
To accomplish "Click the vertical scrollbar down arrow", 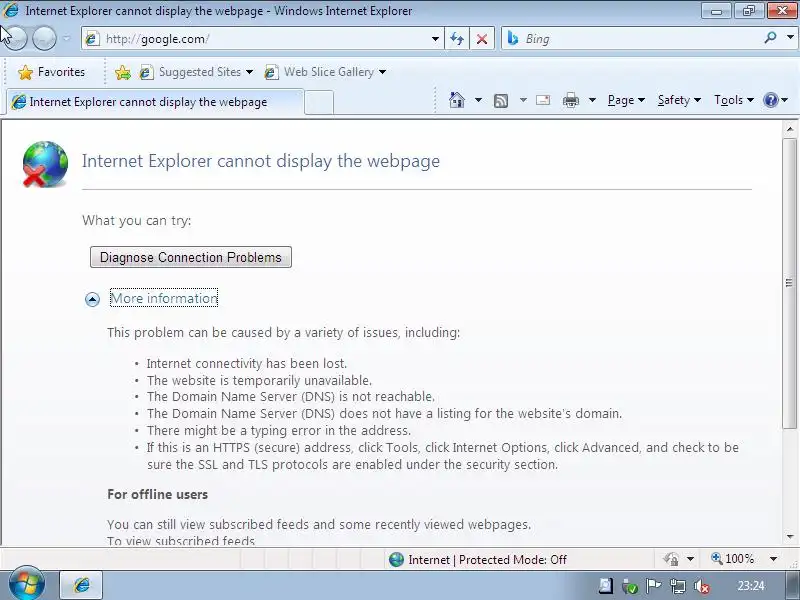I will [790, 537].
